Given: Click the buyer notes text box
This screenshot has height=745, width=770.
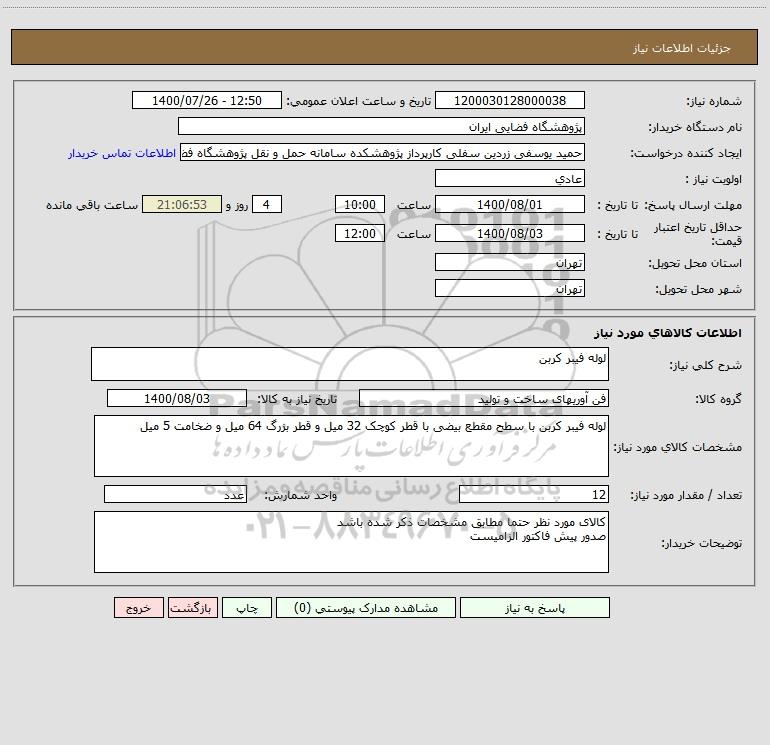Looking at the screenshot, I should coord(351,542).
